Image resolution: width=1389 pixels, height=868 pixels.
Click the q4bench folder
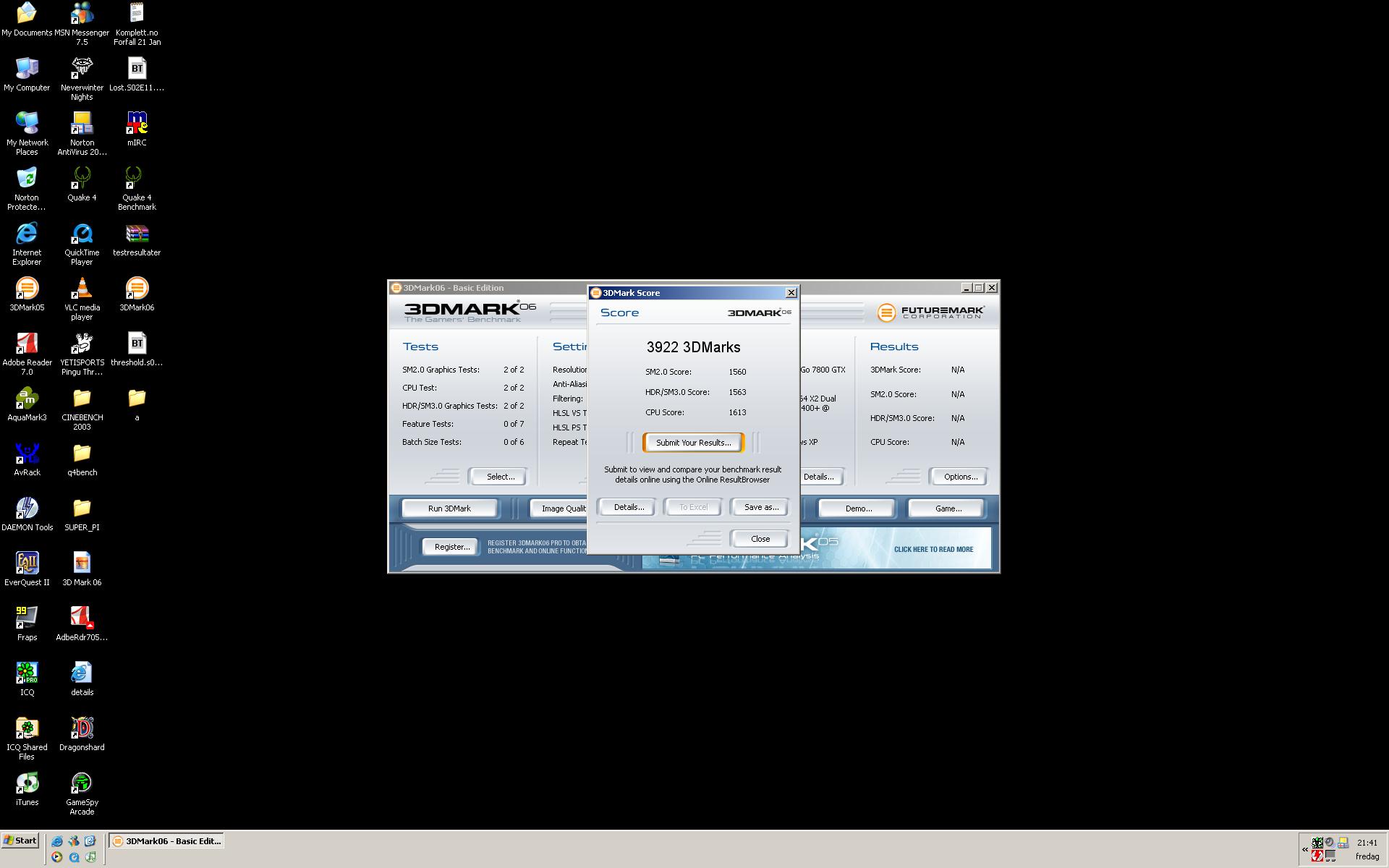click(x=82, y=459)
